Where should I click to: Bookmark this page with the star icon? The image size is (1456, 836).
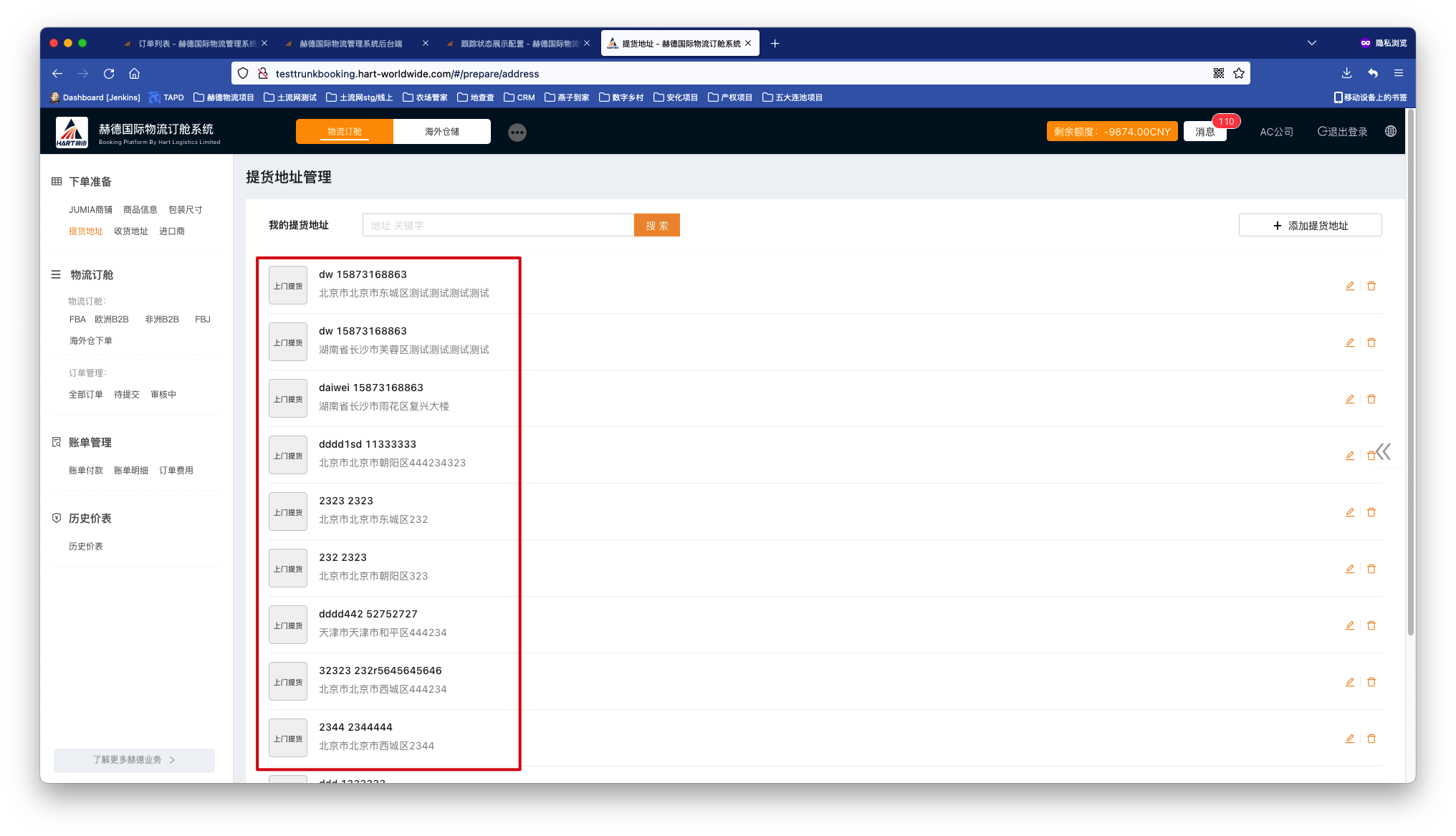[1239, 73]
